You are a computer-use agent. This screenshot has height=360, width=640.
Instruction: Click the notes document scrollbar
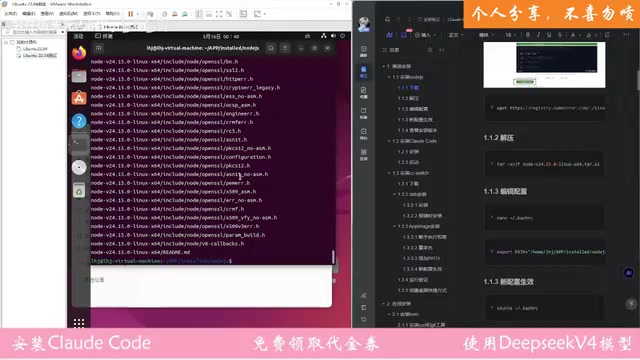638,80
